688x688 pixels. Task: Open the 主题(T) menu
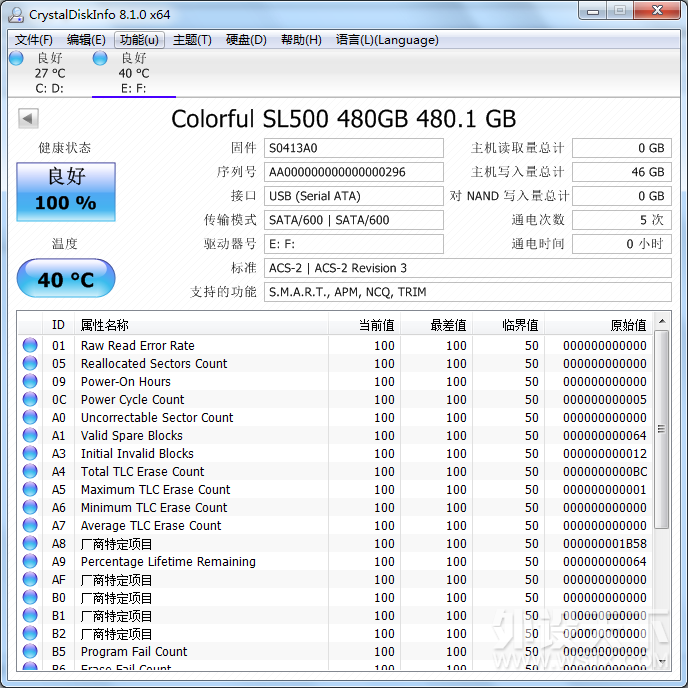192,40
